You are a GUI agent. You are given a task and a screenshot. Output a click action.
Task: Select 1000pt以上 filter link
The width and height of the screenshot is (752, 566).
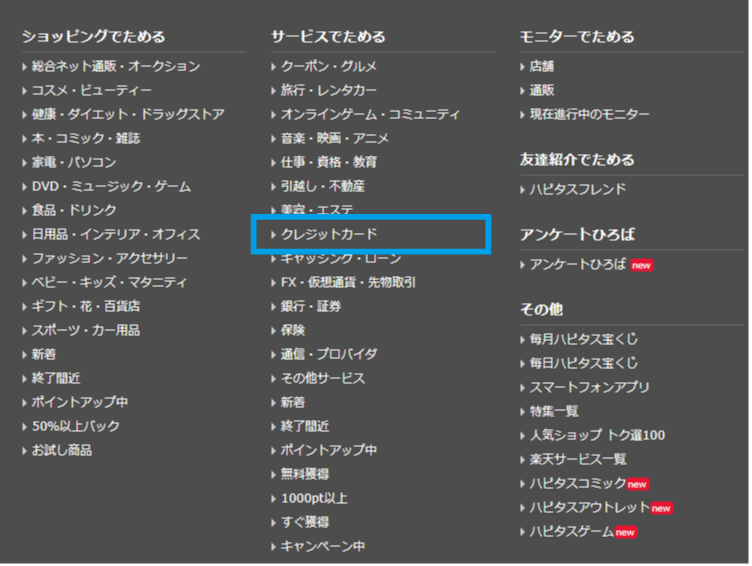(x=314, y=499)
